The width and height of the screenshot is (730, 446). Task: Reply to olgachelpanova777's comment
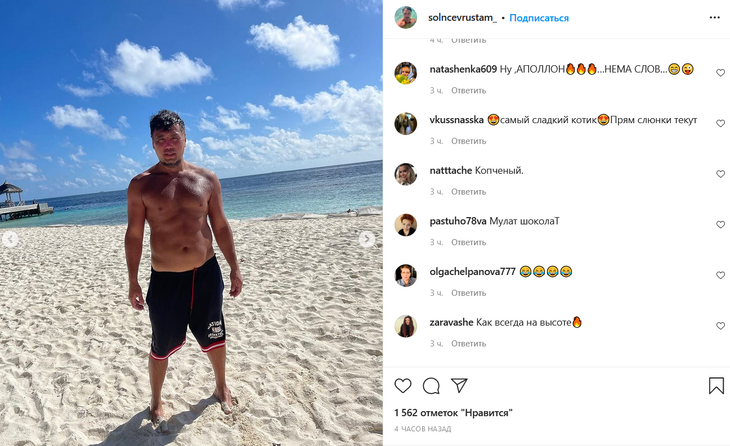coord(468,293)
